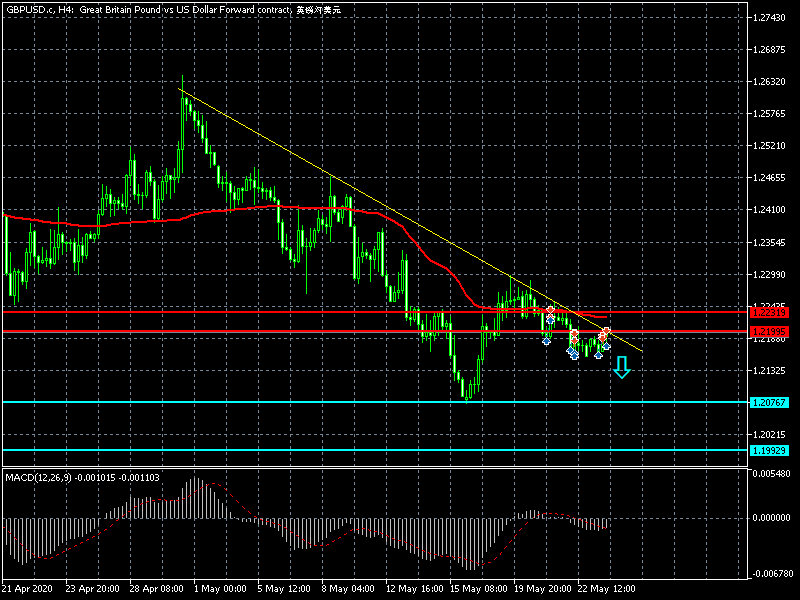
Task: Click the red 1.22319 price label
Action: [x=769, y=312]
